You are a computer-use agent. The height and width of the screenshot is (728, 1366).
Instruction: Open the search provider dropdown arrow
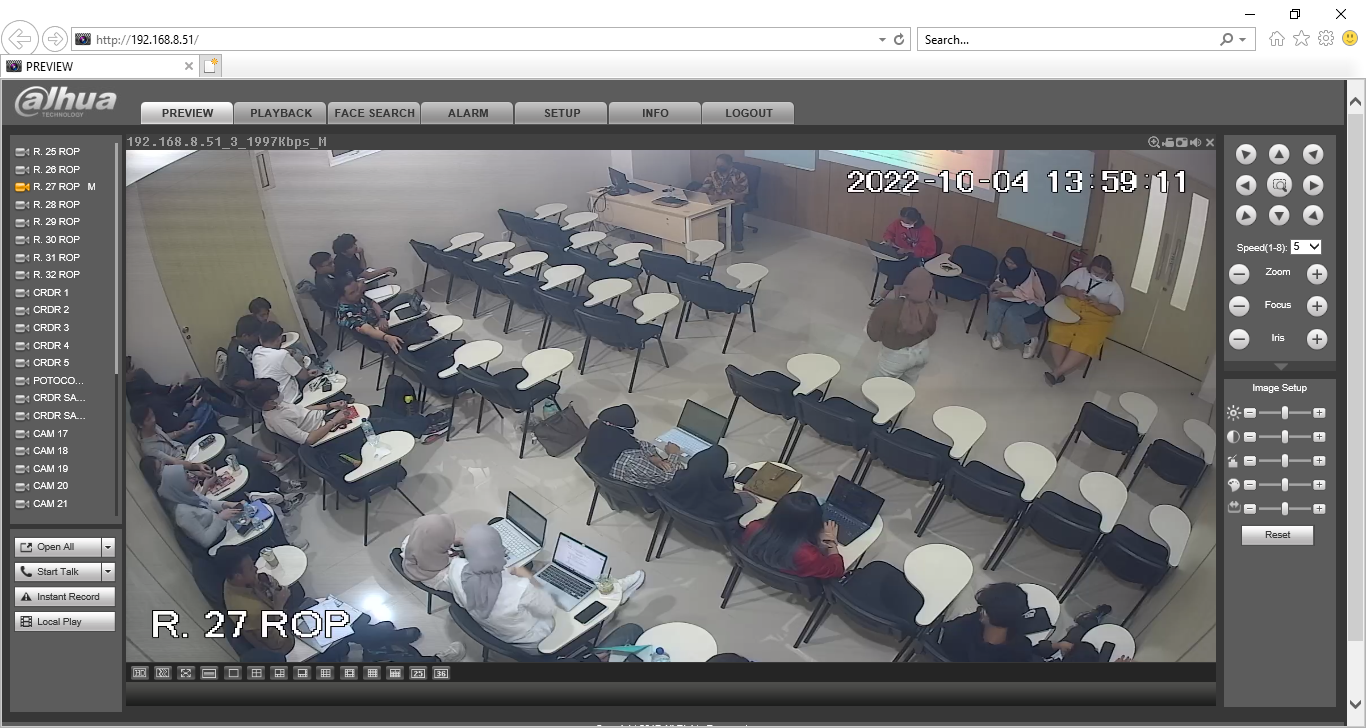click(x=1242, y=40)
